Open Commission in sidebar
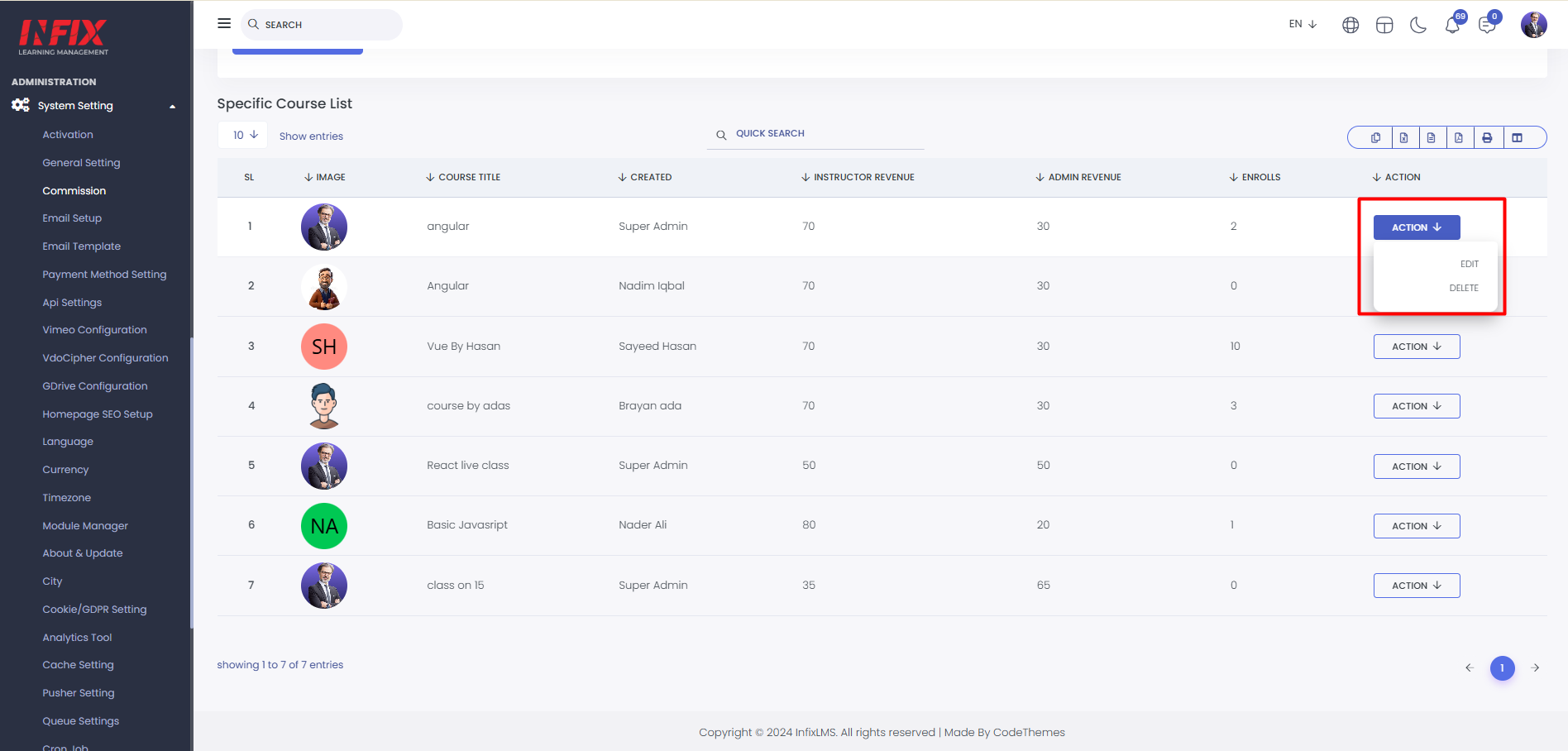The height and width of the screenshot is (751, 1568). [x=74, y=191]
